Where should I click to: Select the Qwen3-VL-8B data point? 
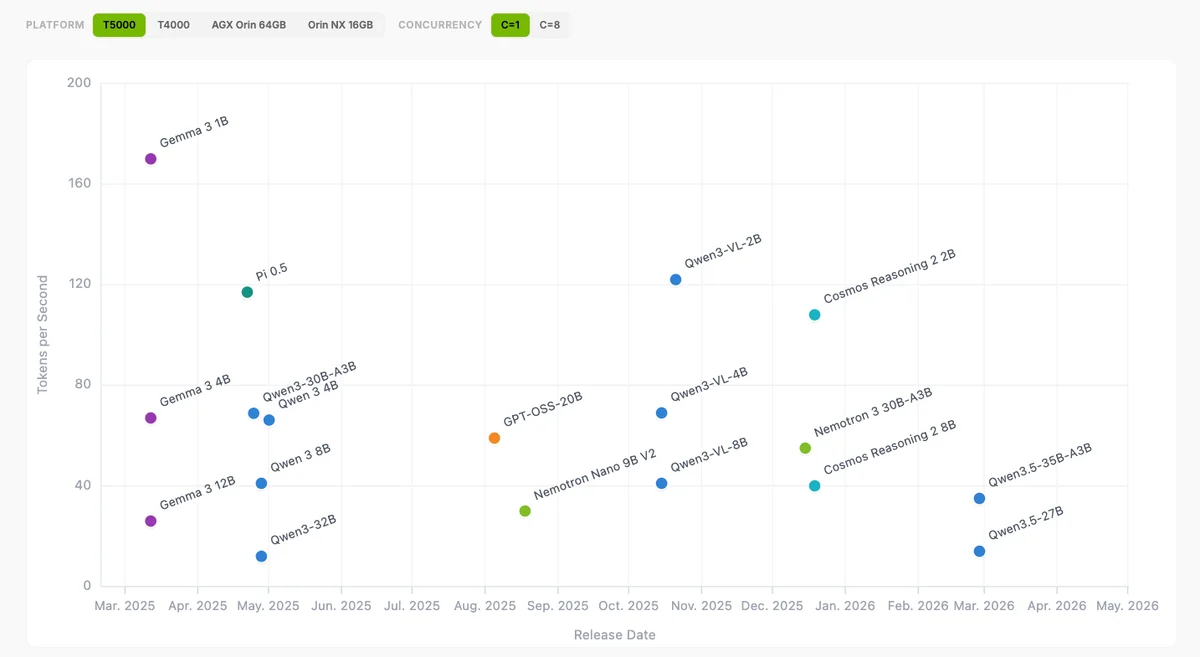click(661, 483)
